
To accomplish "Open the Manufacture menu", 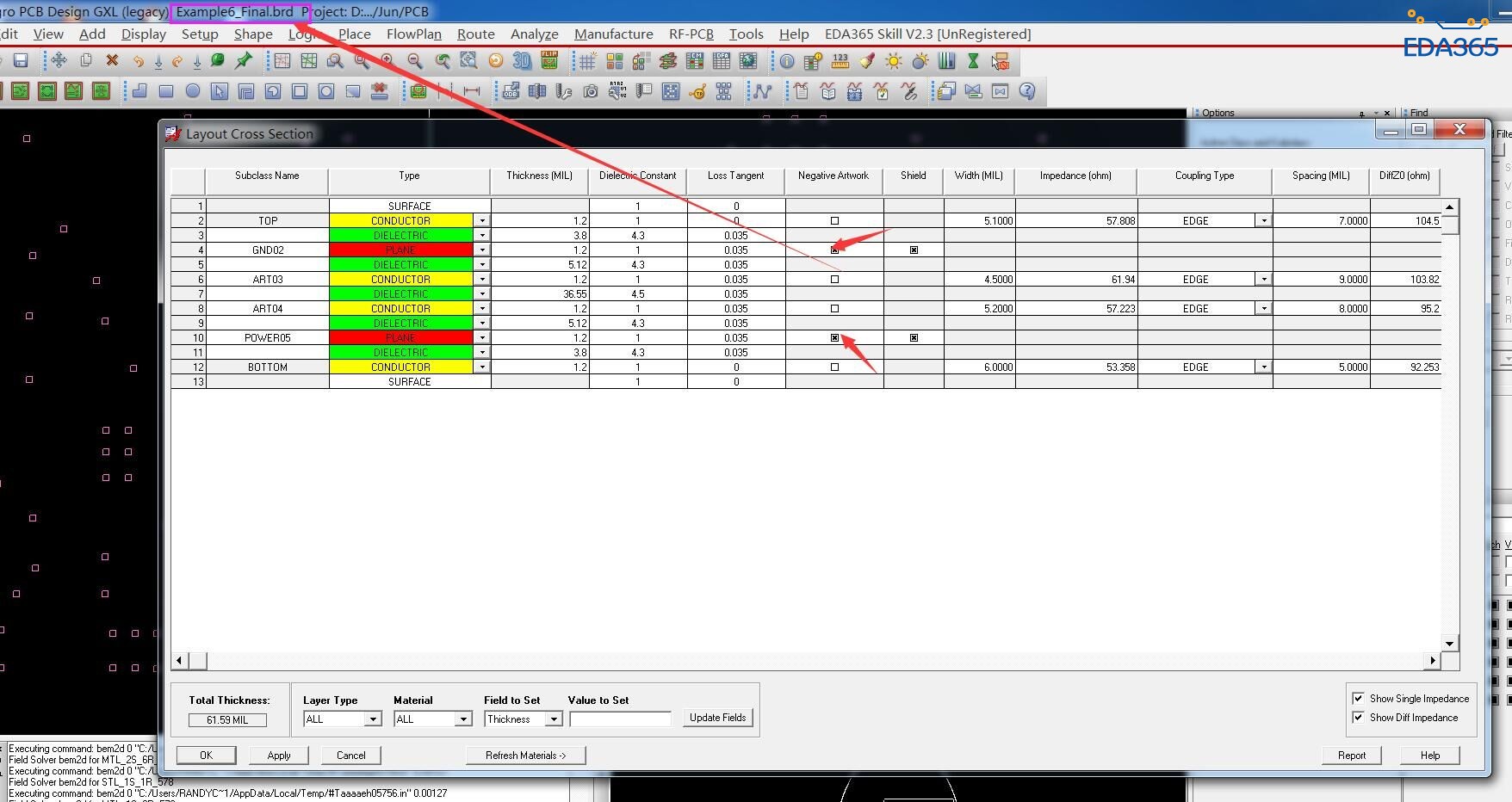I will tap(614, 34).
